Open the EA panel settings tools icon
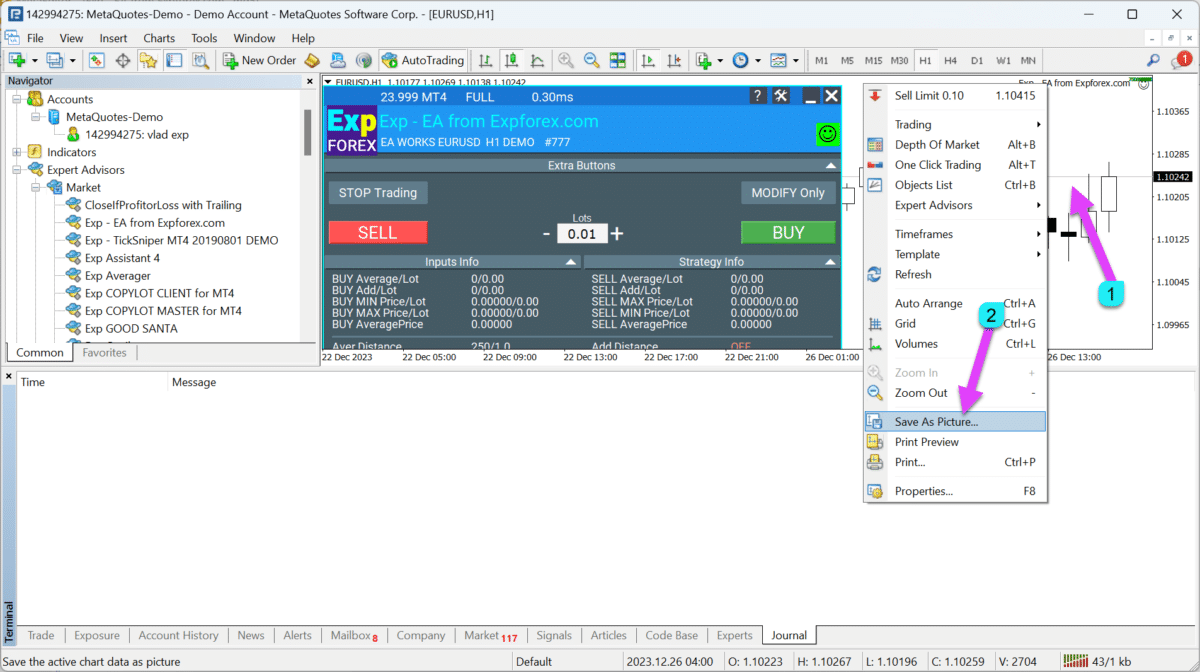This screenshot has height=672, width=1200. (782, 96)
